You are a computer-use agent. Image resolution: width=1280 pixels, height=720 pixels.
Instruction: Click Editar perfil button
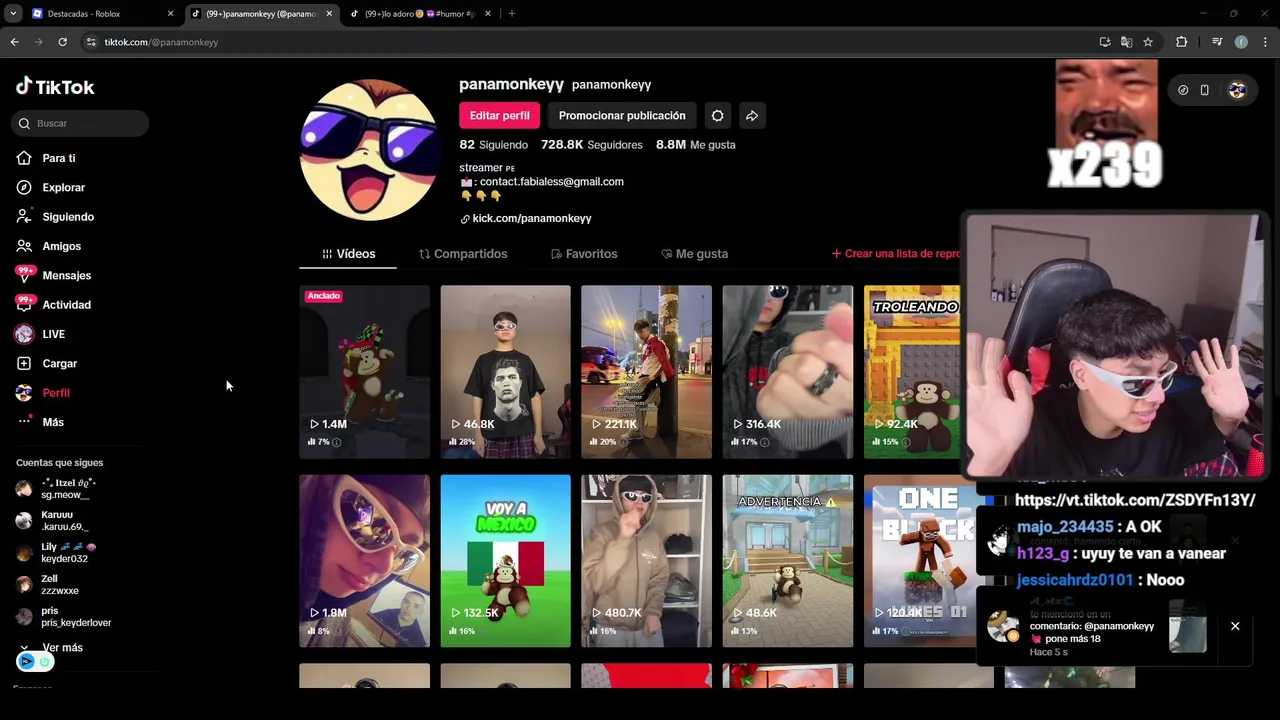tap(500, 116)
